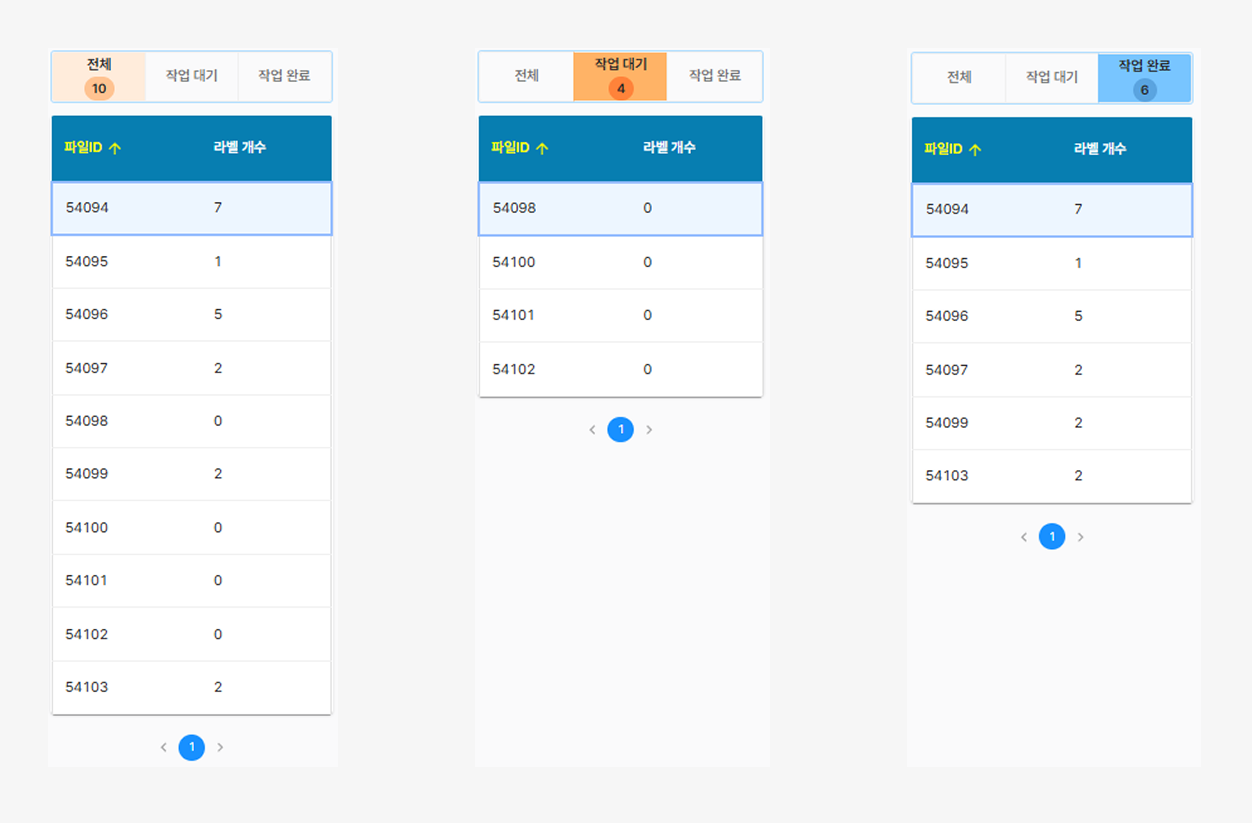
Task: Select file 54099 in the 작업 완료 table
Action: (x=1052, y=423)
